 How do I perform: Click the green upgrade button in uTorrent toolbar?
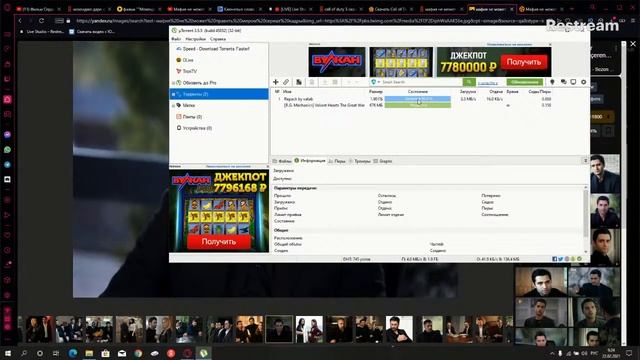point(524,82)
